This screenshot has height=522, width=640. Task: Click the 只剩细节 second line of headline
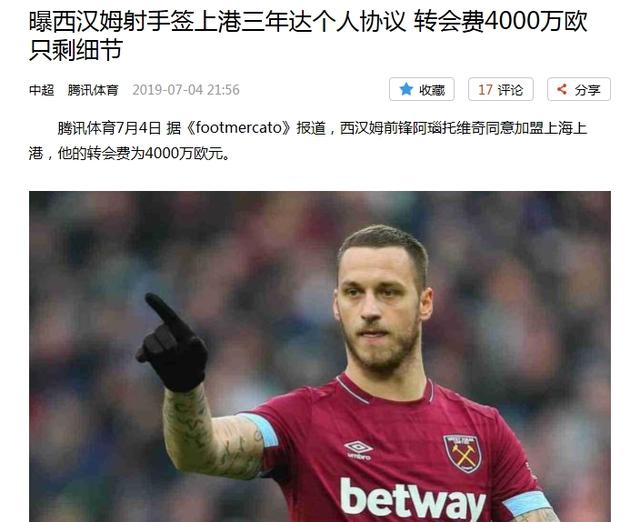point(76,51)
